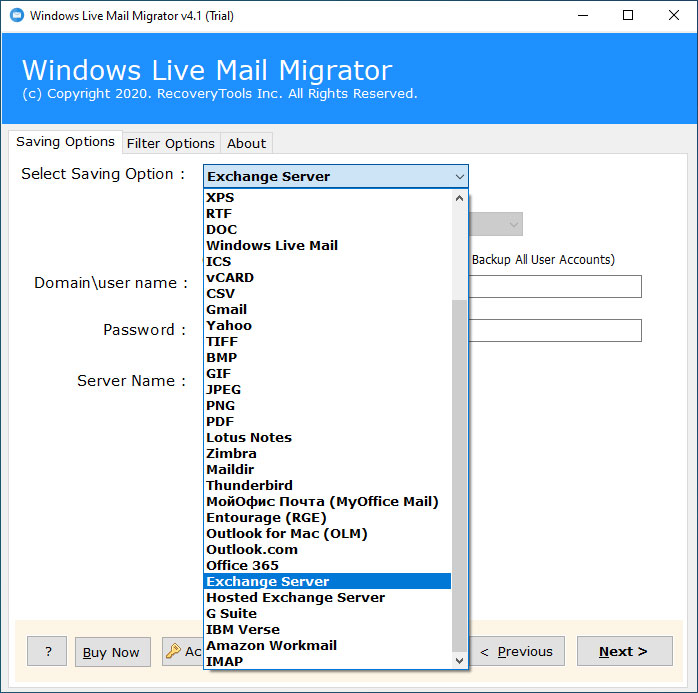Go back with the < Previous button
This screenshot has height=693, width=698.
516,652
